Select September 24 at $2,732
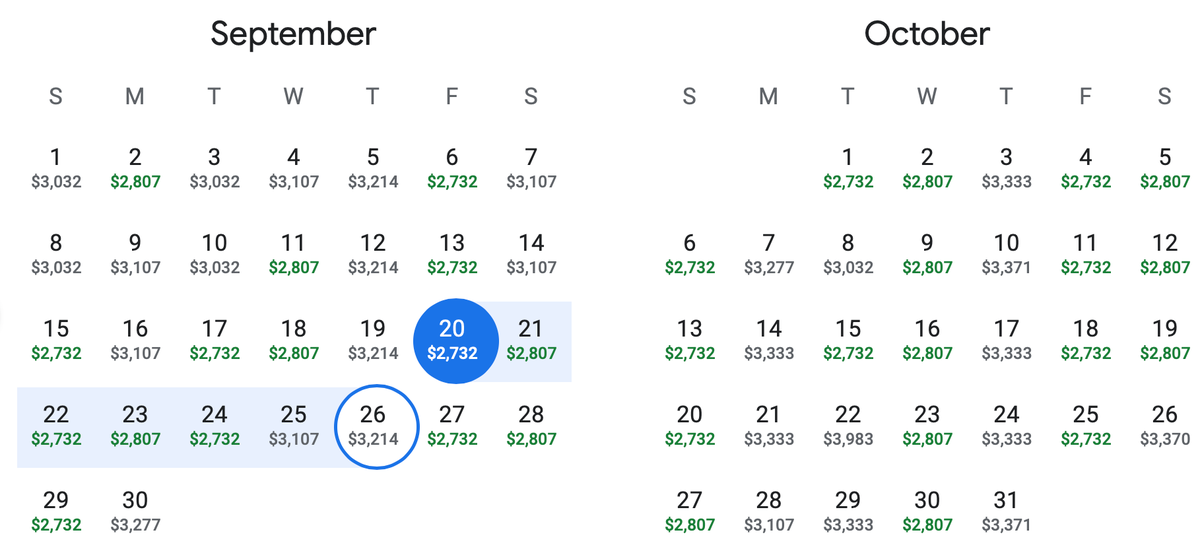Viewport: 1200px width, 553px height. (214, 426)
